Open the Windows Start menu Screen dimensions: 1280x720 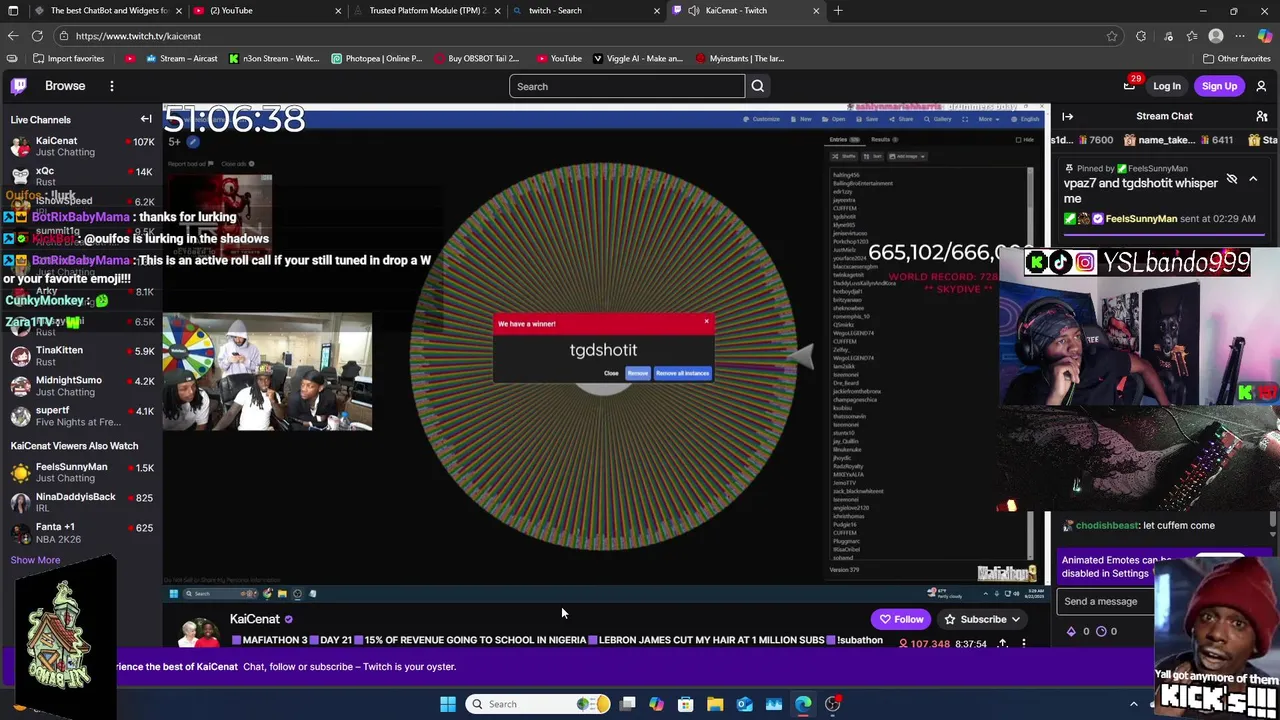click(448, 704)
